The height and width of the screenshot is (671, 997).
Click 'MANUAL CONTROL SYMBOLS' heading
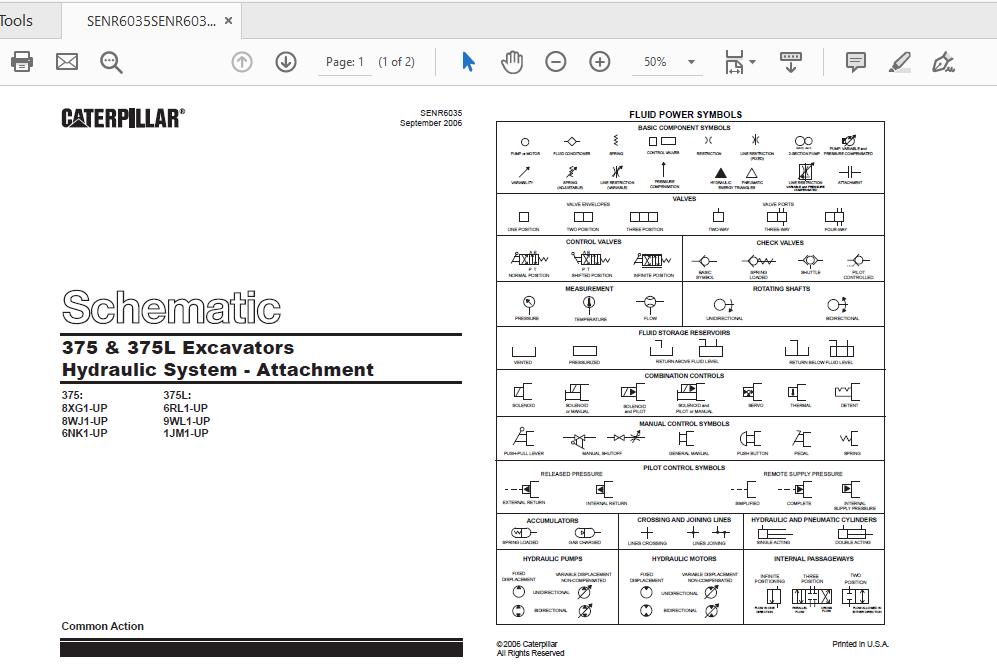(684, 424)
